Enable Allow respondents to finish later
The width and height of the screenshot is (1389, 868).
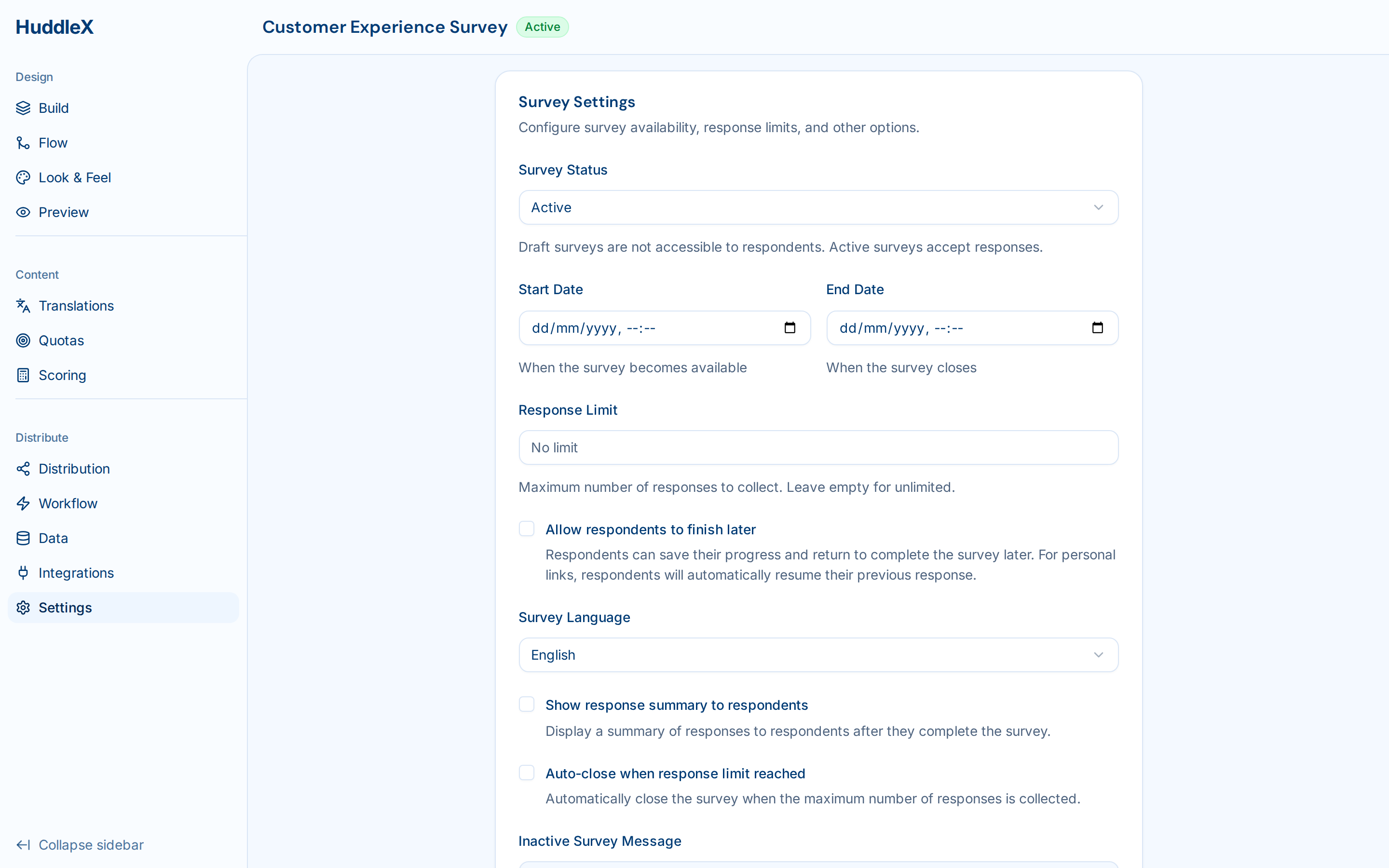pos(526,529)
